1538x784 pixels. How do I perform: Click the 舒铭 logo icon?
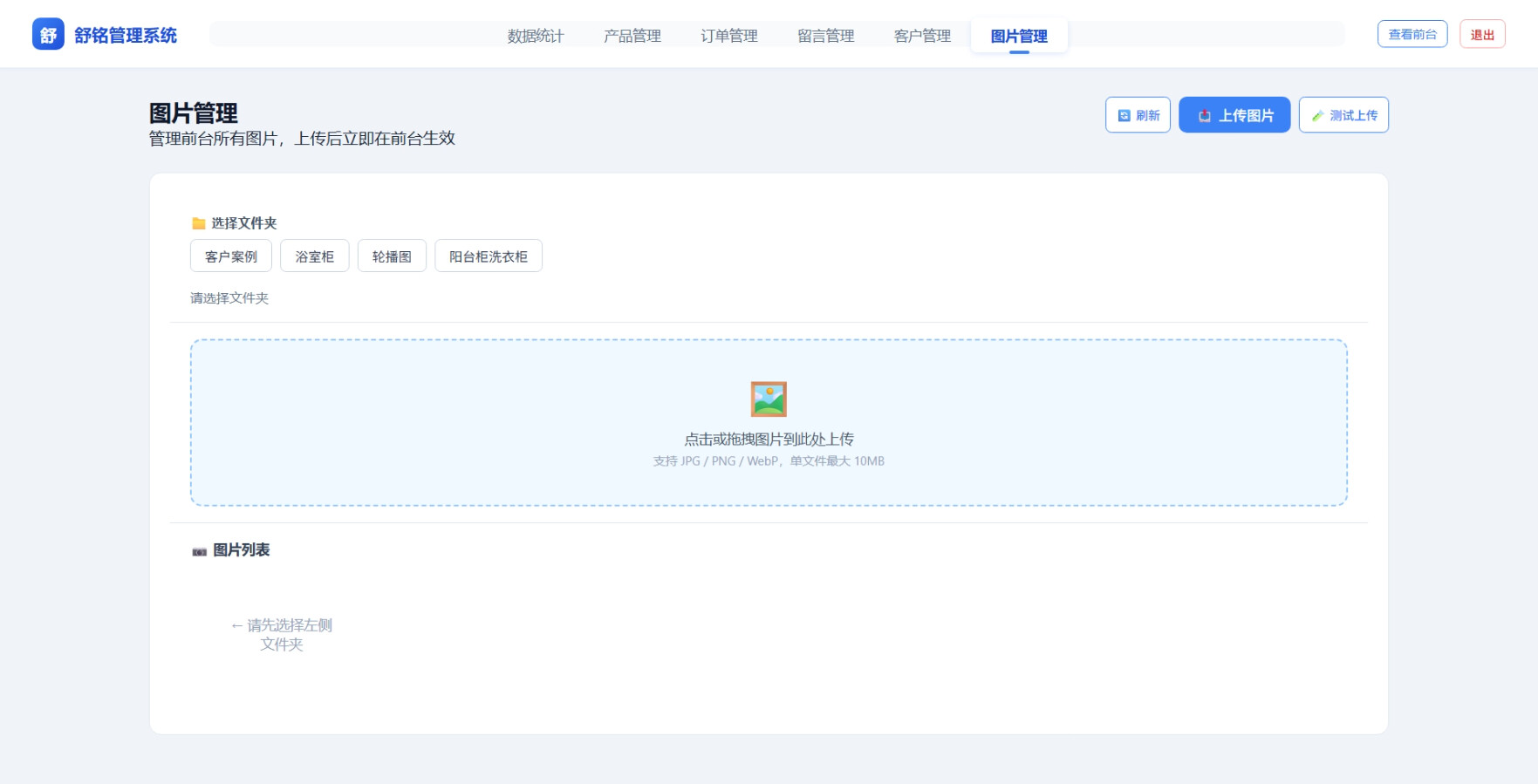point(48,35)
